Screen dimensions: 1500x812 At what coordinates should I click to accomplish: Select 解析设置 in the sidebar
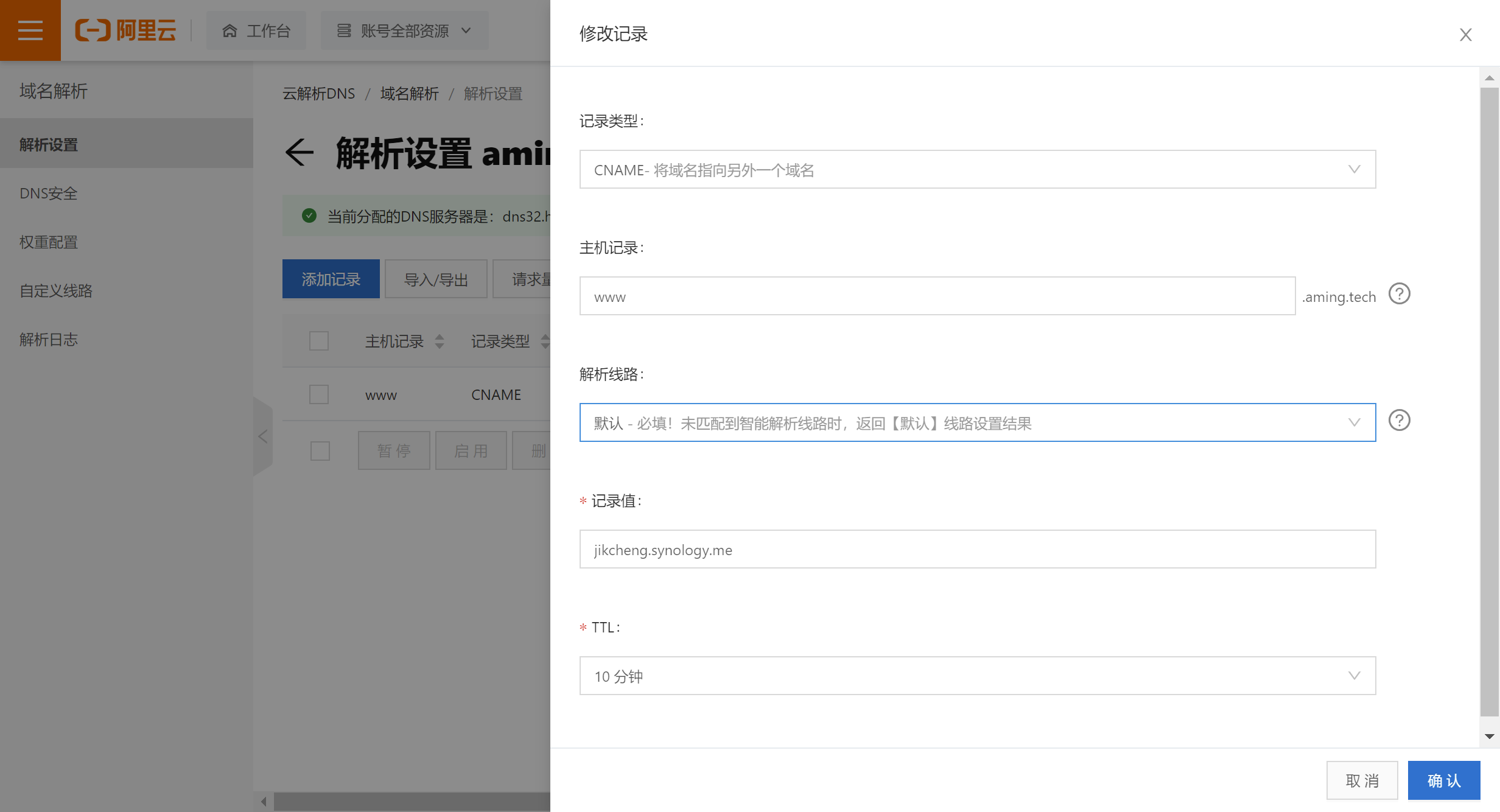(x=126, y=144)
